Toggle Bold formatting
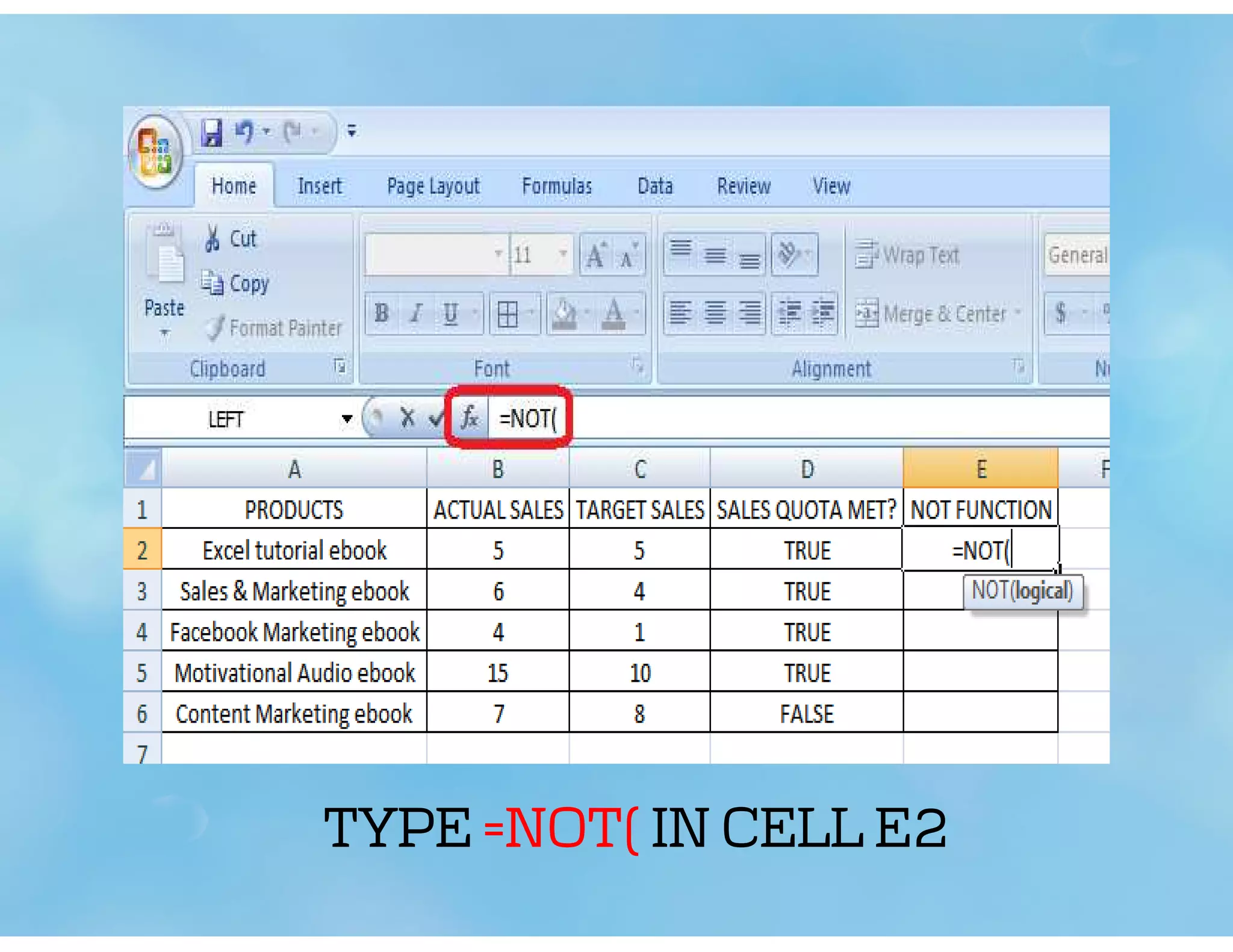 click(381, 313)
